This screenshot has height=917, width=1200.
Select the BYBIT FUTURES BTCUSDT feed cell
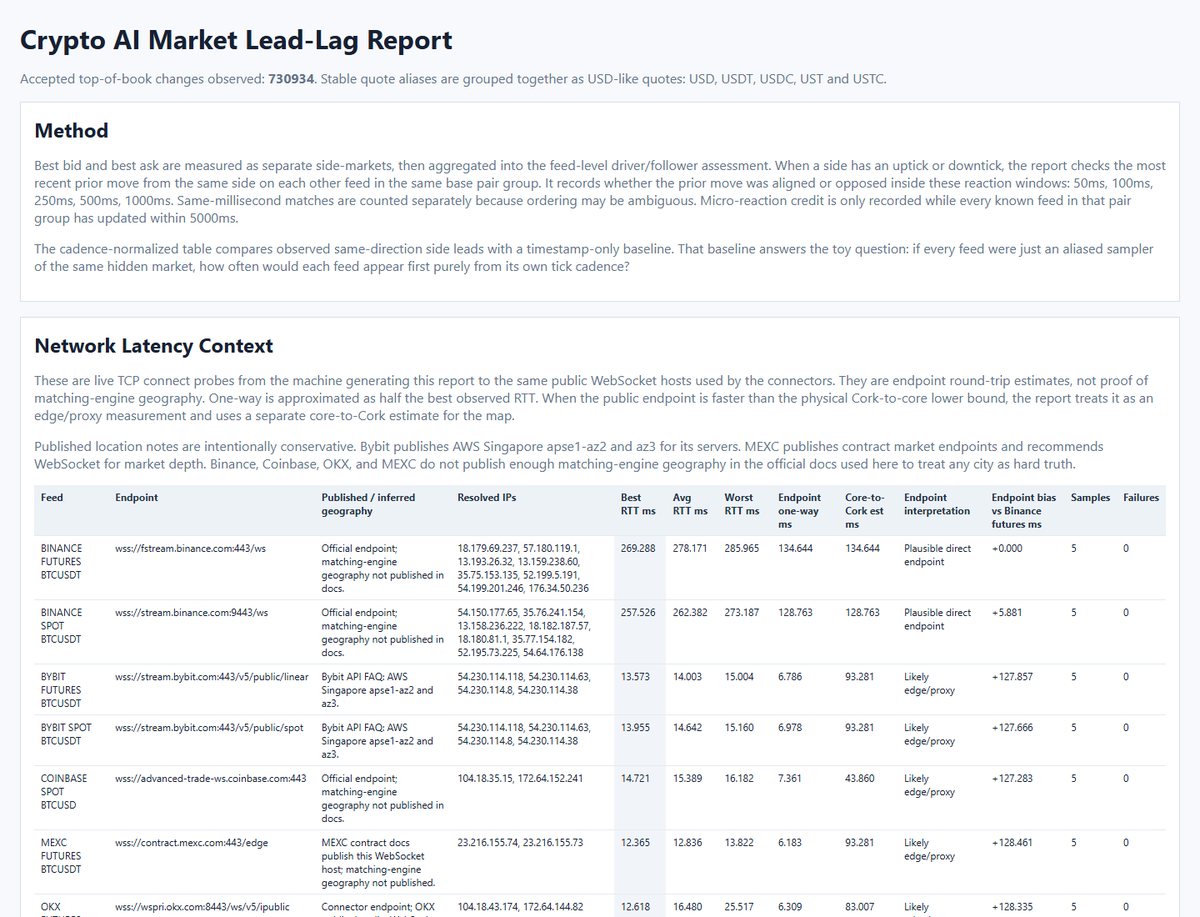62,689
